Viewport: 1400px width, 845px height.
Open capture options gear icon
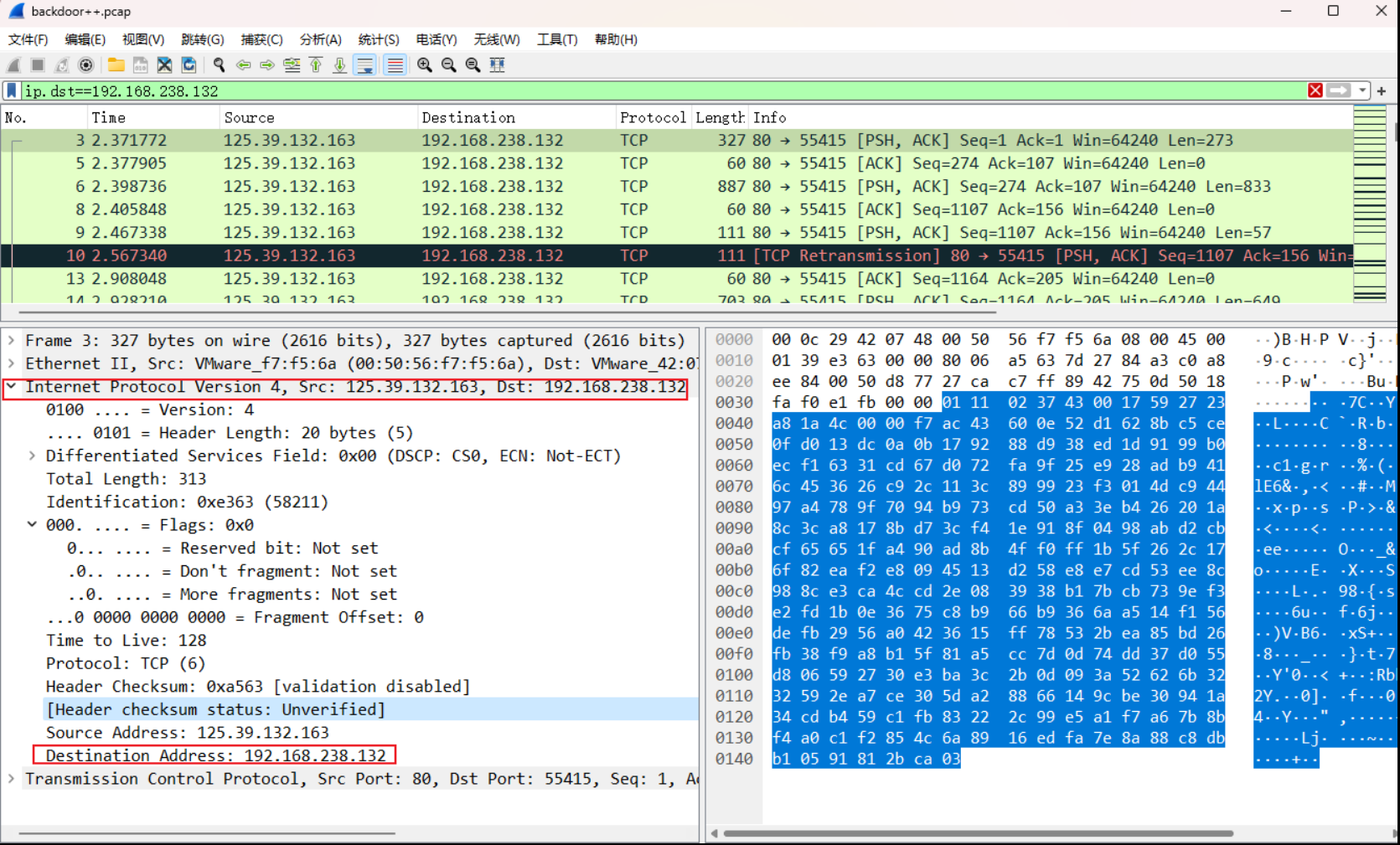click(x=85, y=65)
